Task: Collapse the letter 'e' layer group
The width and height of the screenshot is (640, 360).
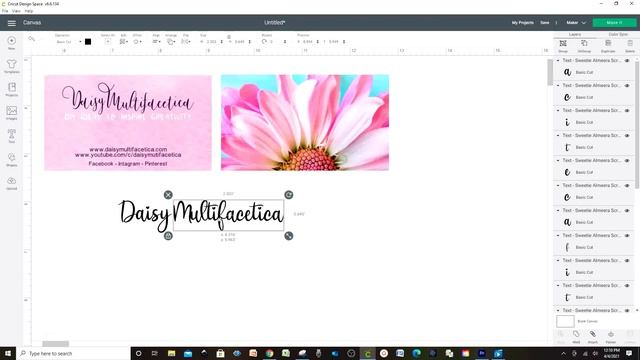Action: (558, 160)
